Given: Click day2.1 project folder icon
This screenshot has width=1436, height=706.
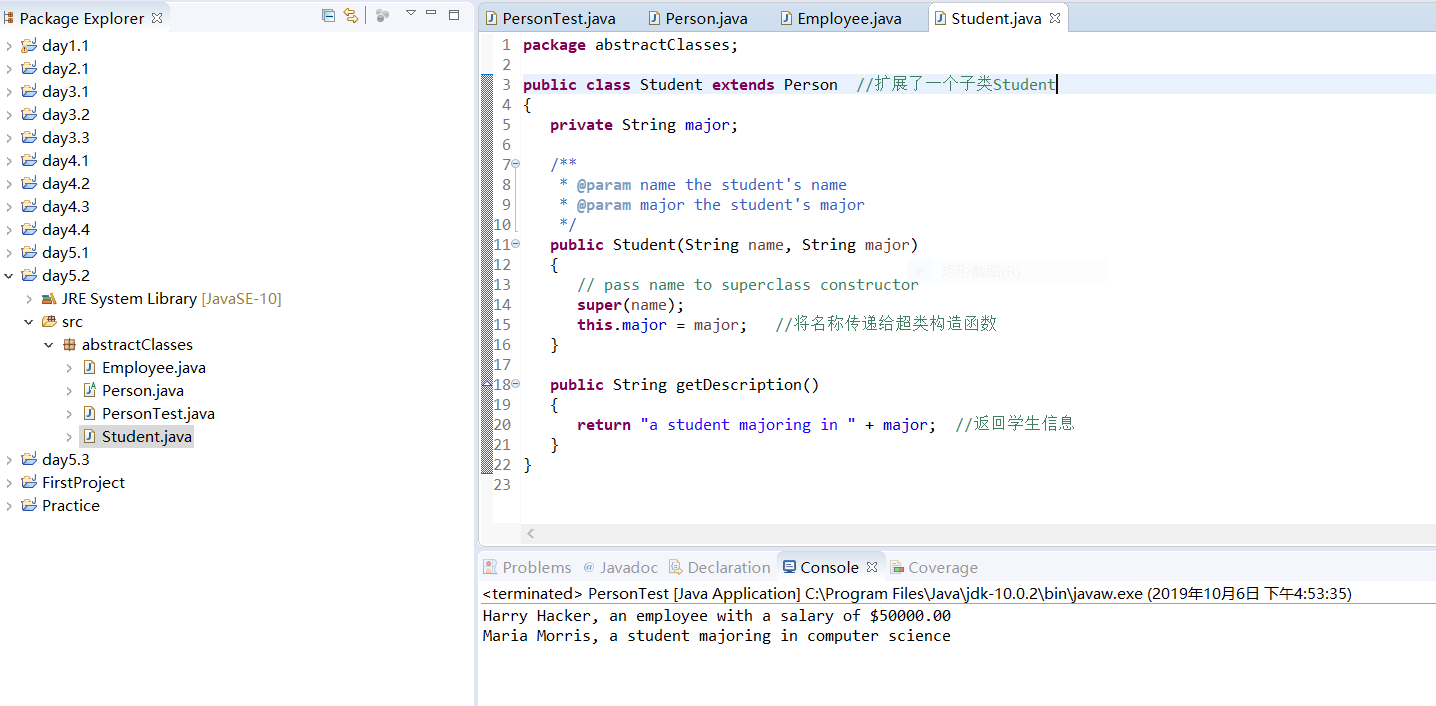Looking at the screenshot, I should 28,68.
